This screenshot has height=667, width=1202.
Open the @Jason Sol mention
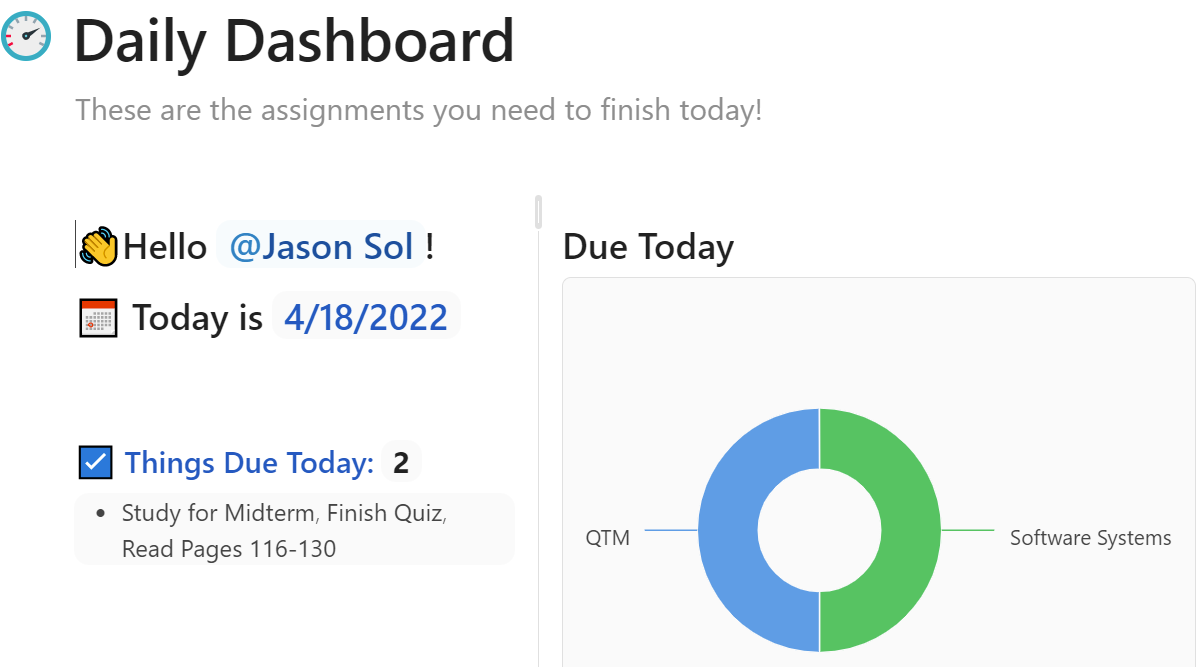pyautogui.click(x=320, y=246)
